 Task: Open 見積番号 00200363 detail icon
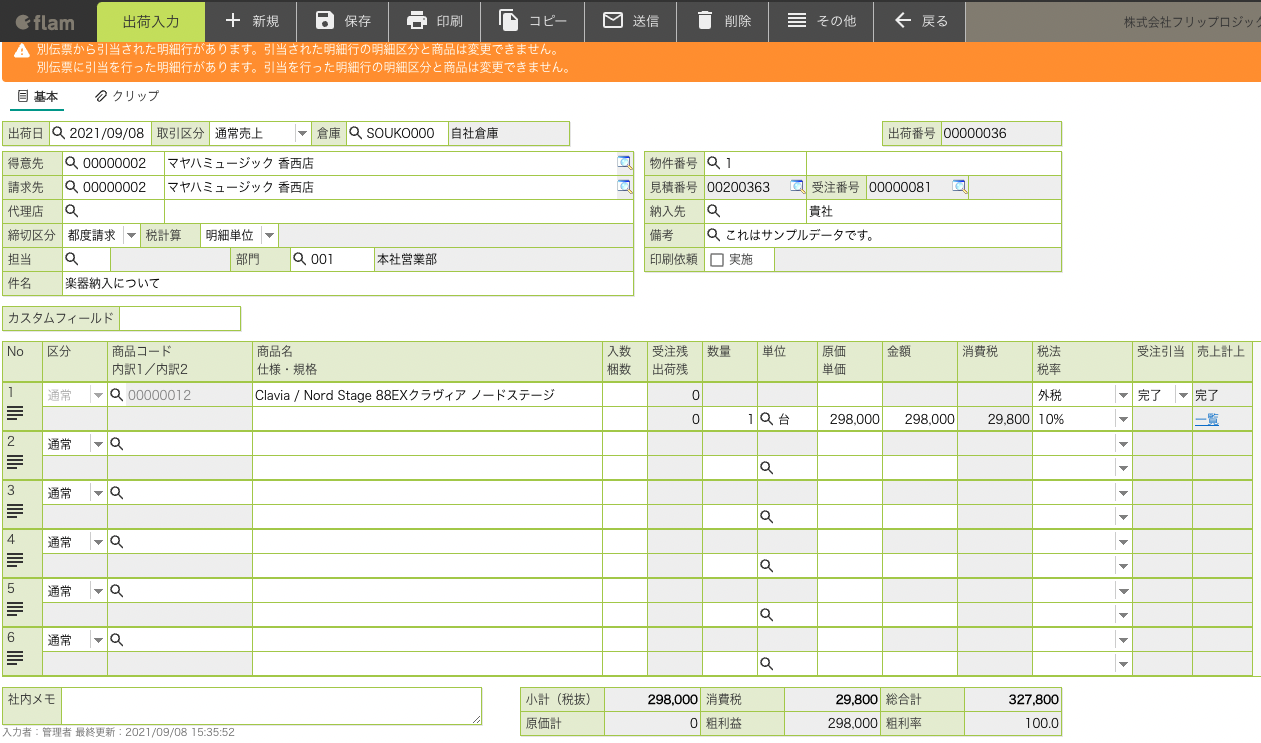[x=797, y=186]
